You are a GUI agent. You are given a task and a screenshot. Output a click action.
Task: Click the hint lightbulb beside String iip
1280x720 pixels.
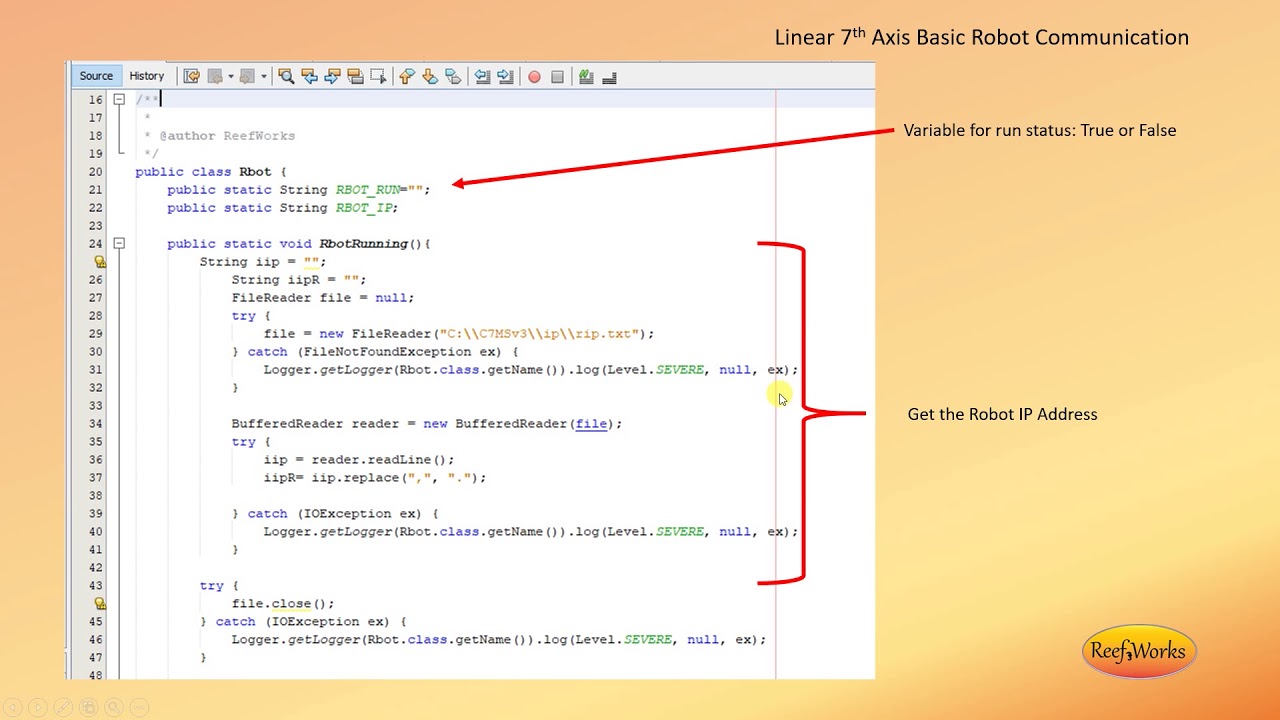(x=99, y=261)
